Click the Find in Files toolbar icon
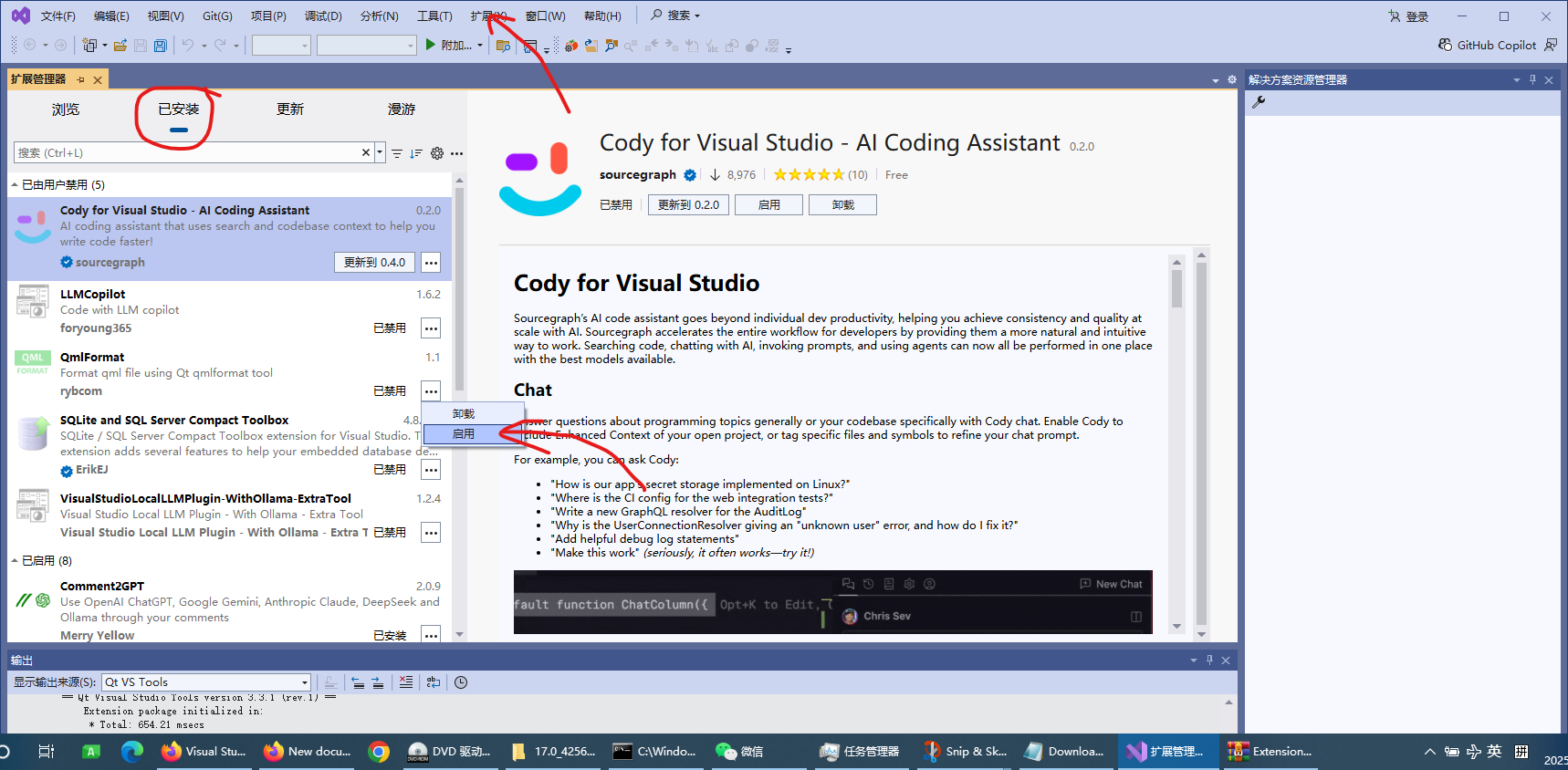The height and width of the screenshot is (770, 1568). pyautogui.click(x=503, y=46)
